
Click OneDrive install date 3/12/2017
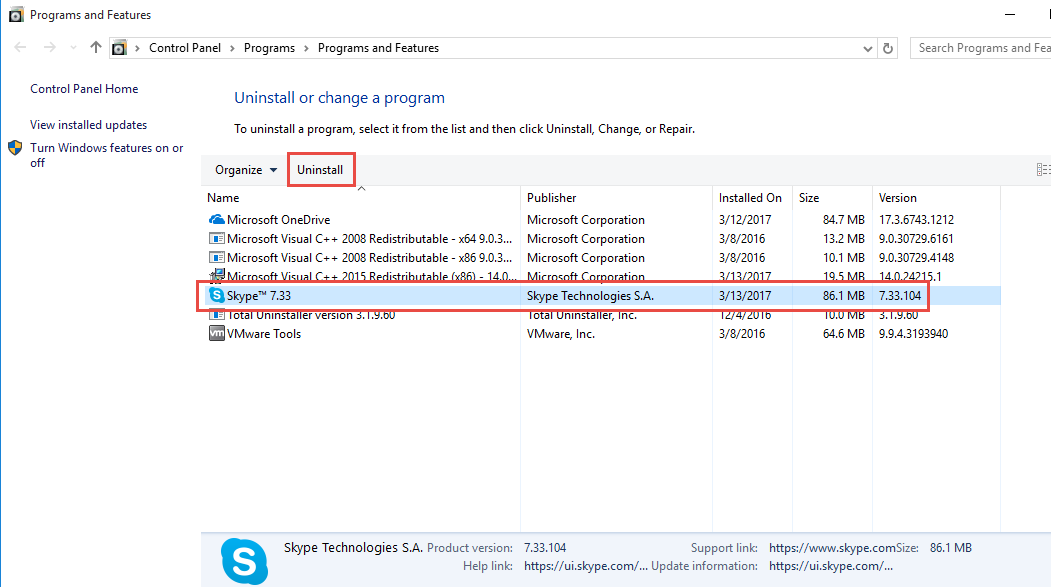tap(745, 220)
